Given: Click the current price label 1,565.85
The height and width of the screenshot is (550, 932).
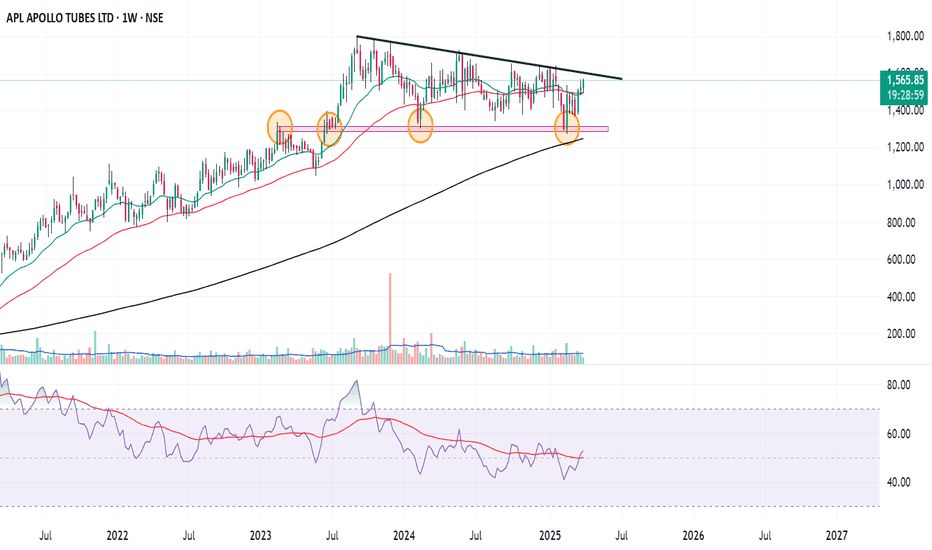Looking at the screenshot, I should (x=905, y=80).
